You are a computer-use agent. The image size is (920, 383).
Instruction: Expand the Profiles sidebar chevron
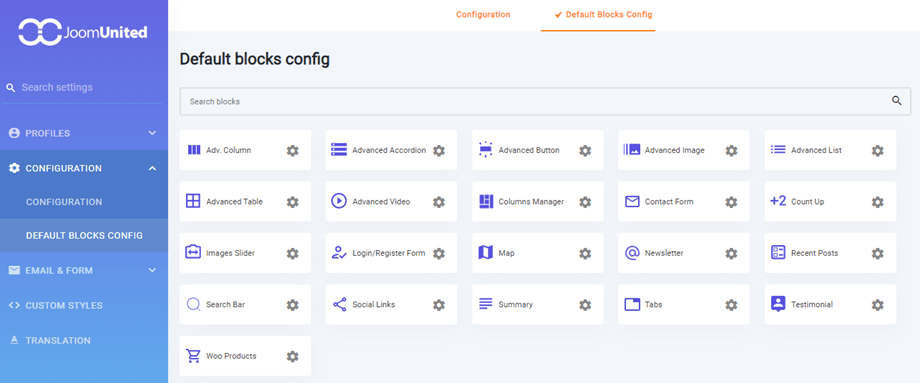pos(152,133)
